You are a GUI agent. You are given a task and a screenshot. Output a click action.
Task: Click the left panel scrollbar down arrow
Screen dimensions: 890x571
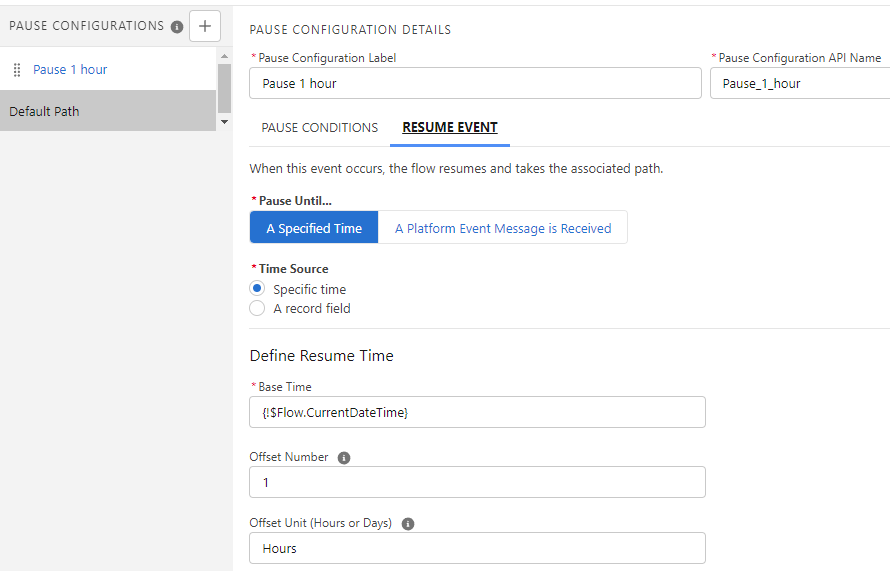[x=224, y=122]
